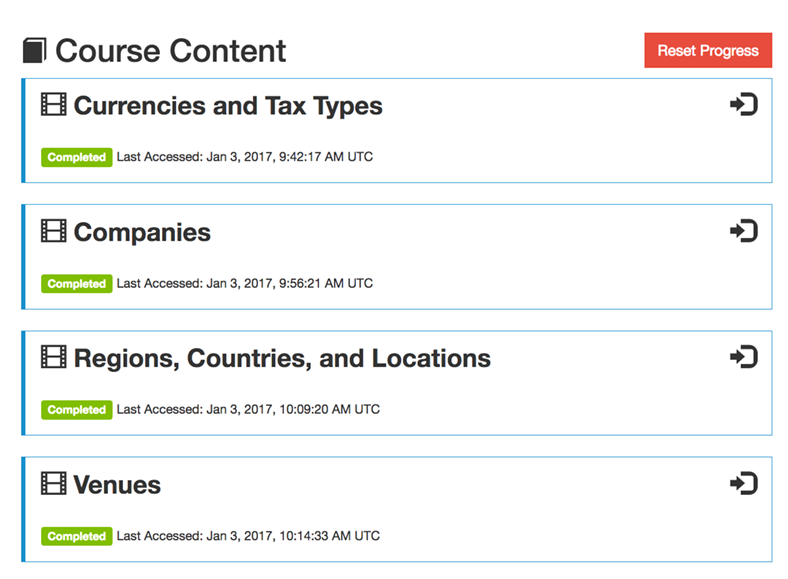The image size is (788, 579).
Task: Click the Completed badge under Currencies and Tax Types
Action: click(76, 157)
